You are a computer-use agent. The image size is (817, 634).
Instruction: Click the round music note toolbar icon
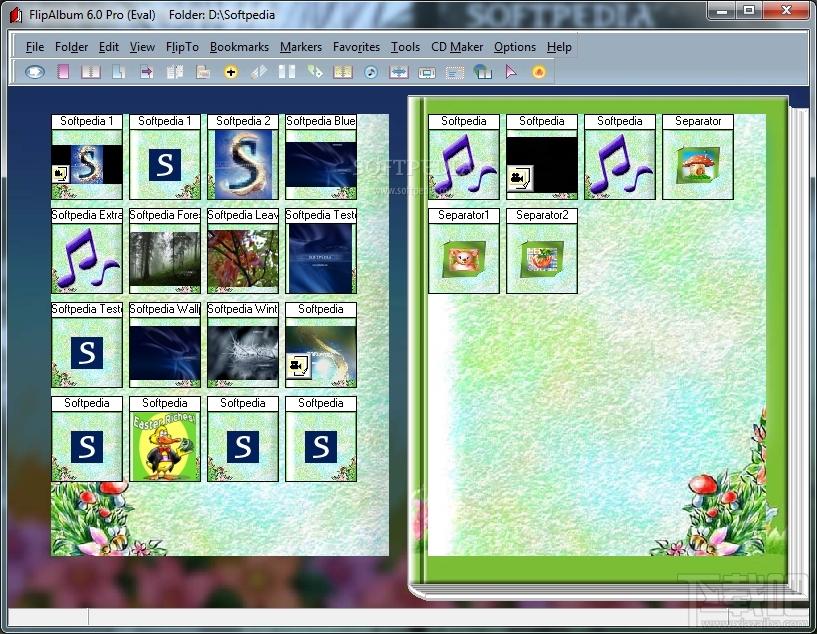[x=371, y=72]
